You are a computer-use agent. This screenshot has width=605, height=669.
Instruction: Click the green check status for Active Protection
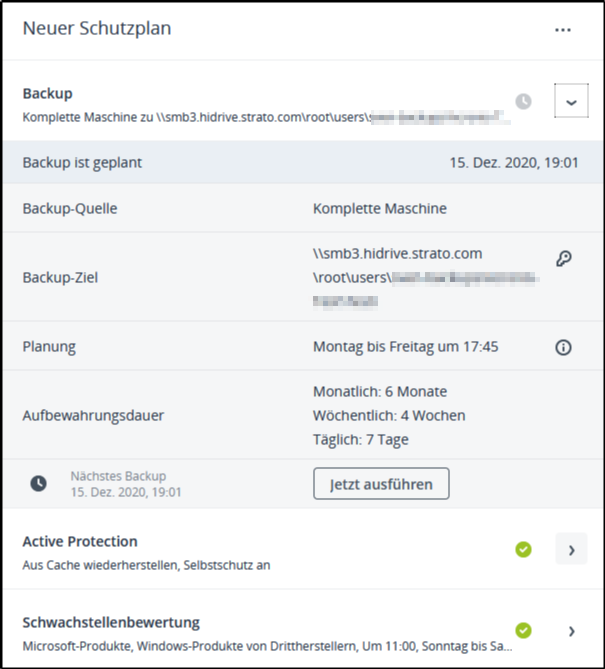[x=523, y=549]
